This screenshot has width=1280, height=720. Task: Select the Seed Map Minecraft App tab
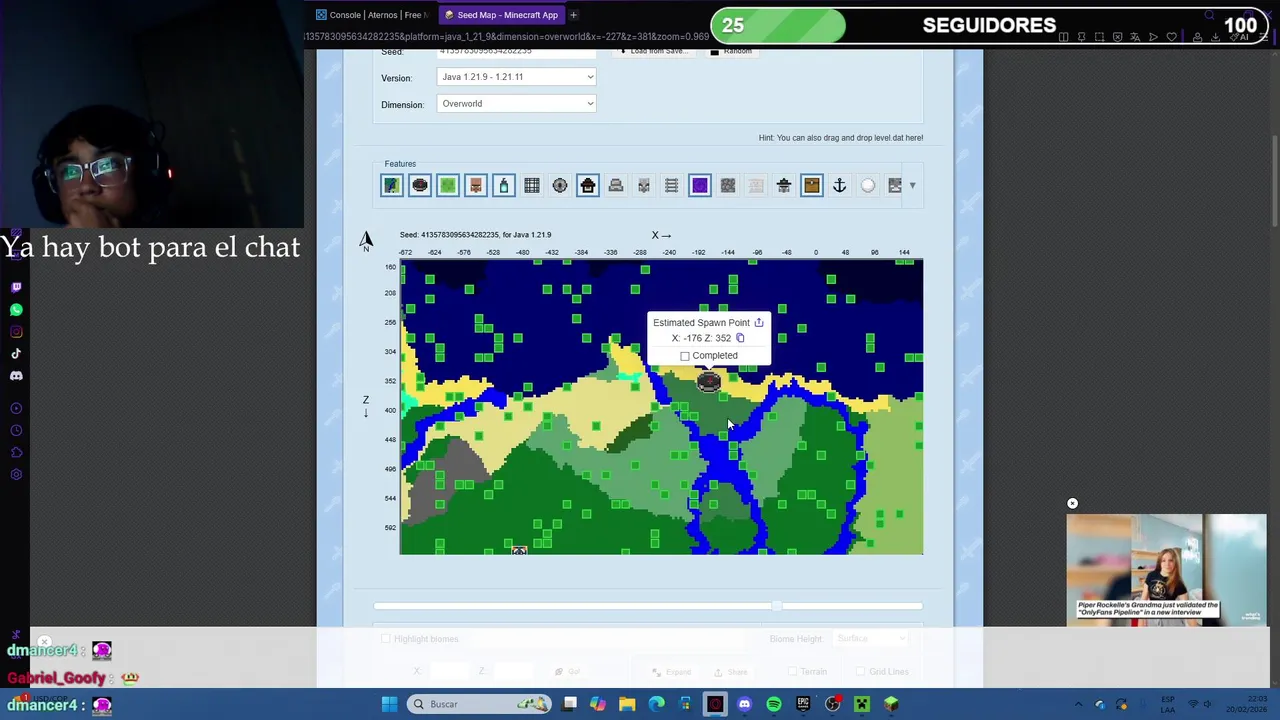(500, 15)
